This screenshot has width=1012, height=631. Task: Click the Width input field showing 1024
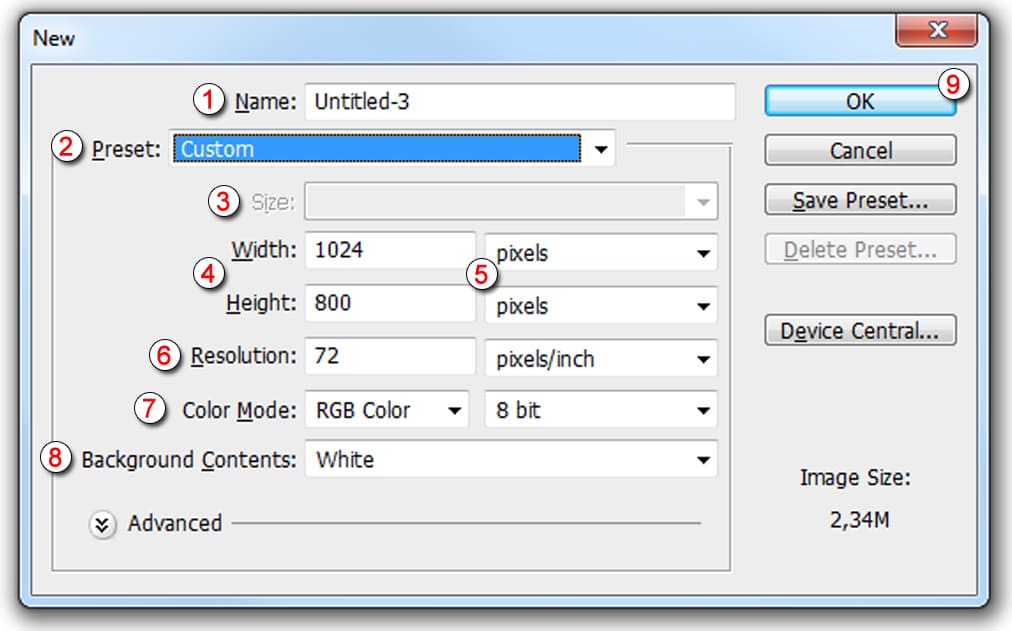pyautogui.click(x=391, y=251)
